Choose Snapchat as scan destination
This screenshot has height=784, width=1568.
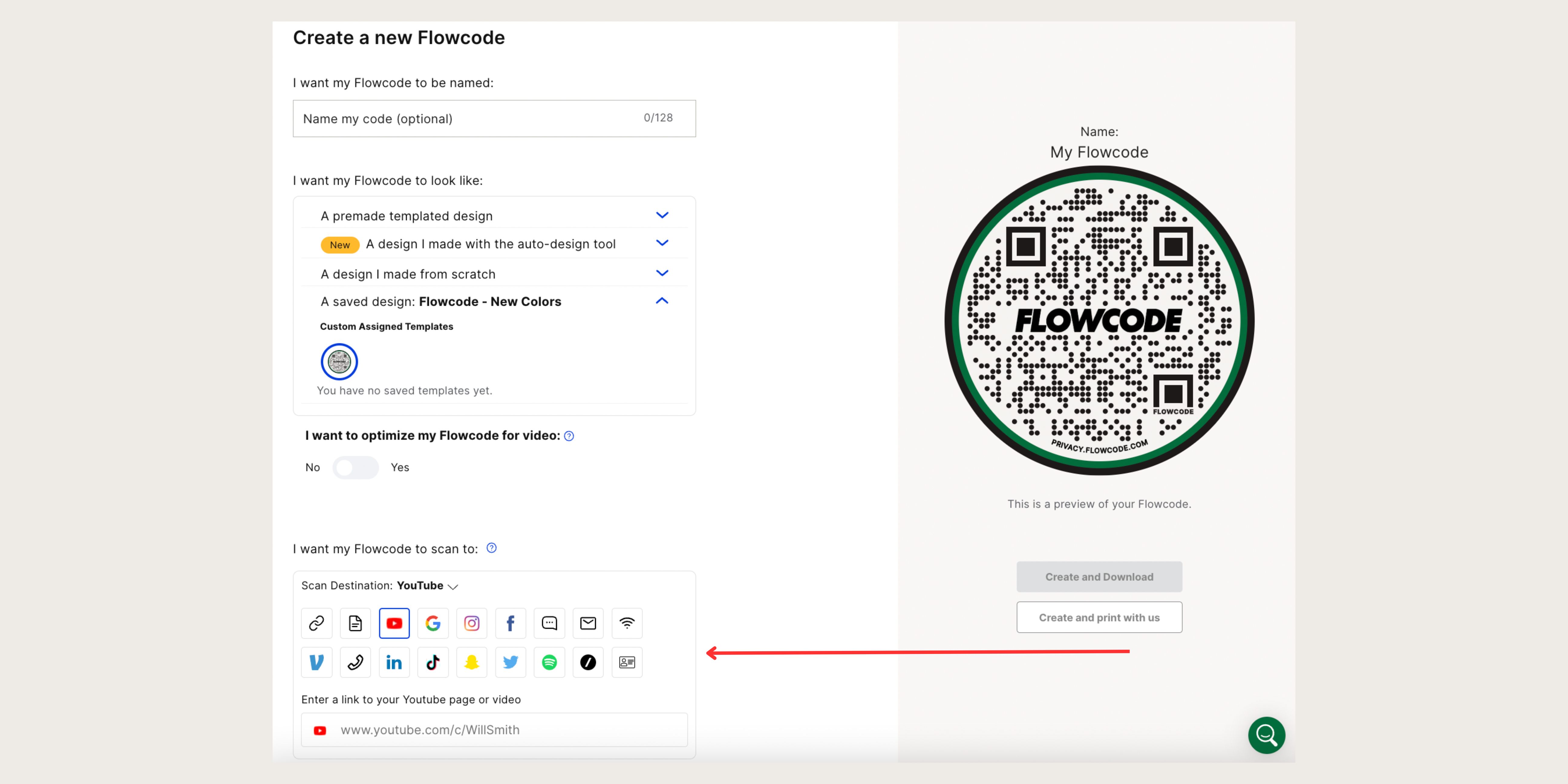[472, 662]
